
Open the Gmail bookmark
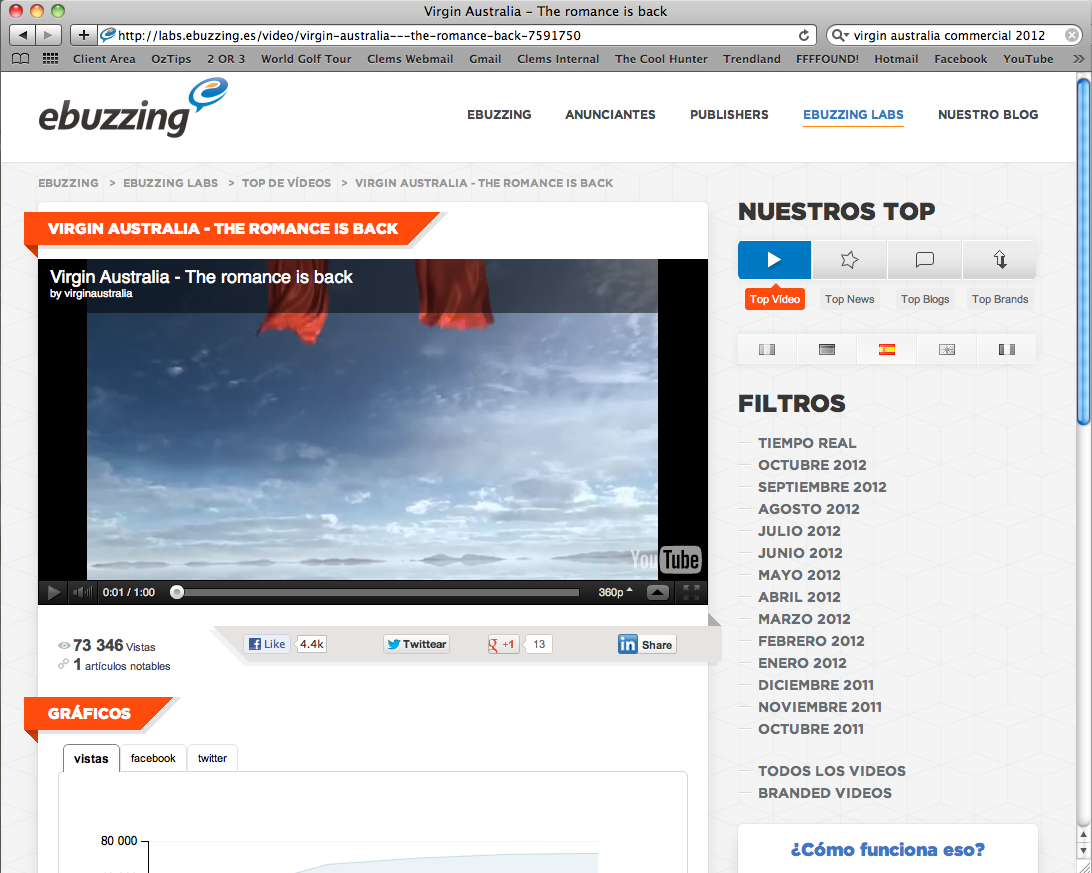tap(485, 59)
